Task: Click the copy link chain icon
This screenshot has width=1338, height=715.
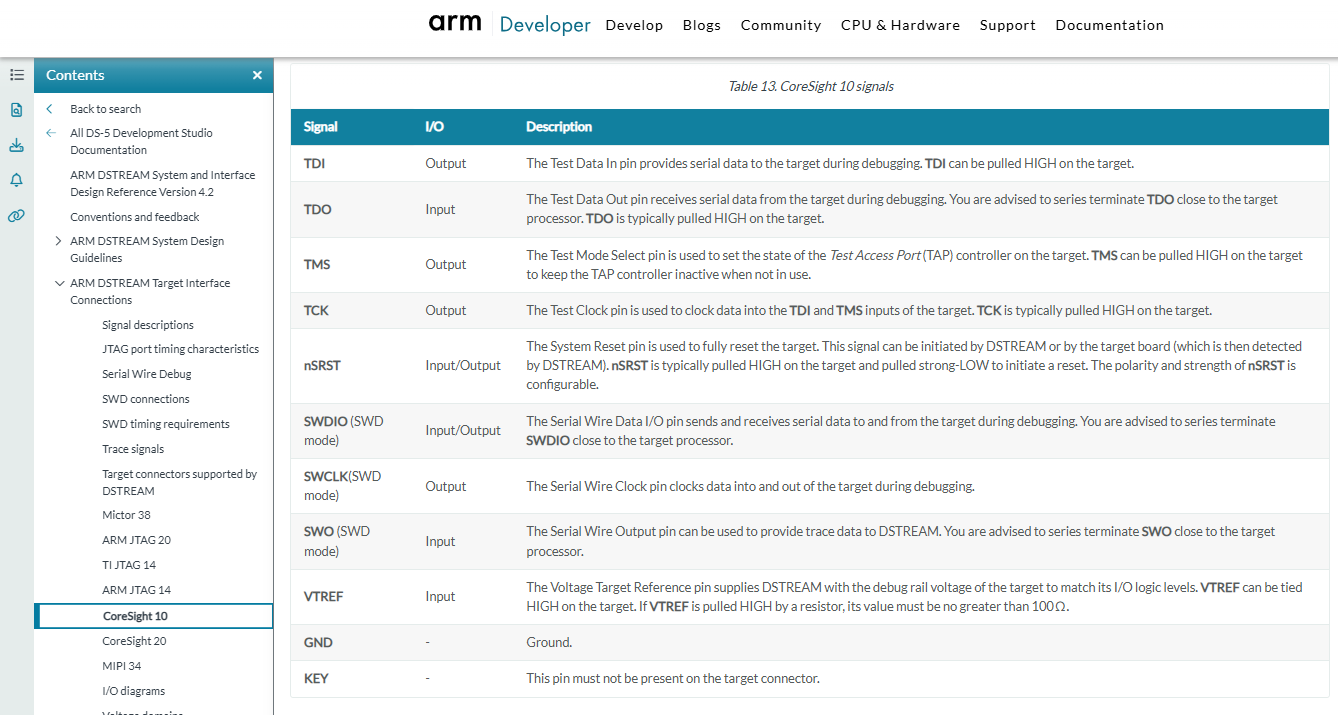Action: [17, 215]
